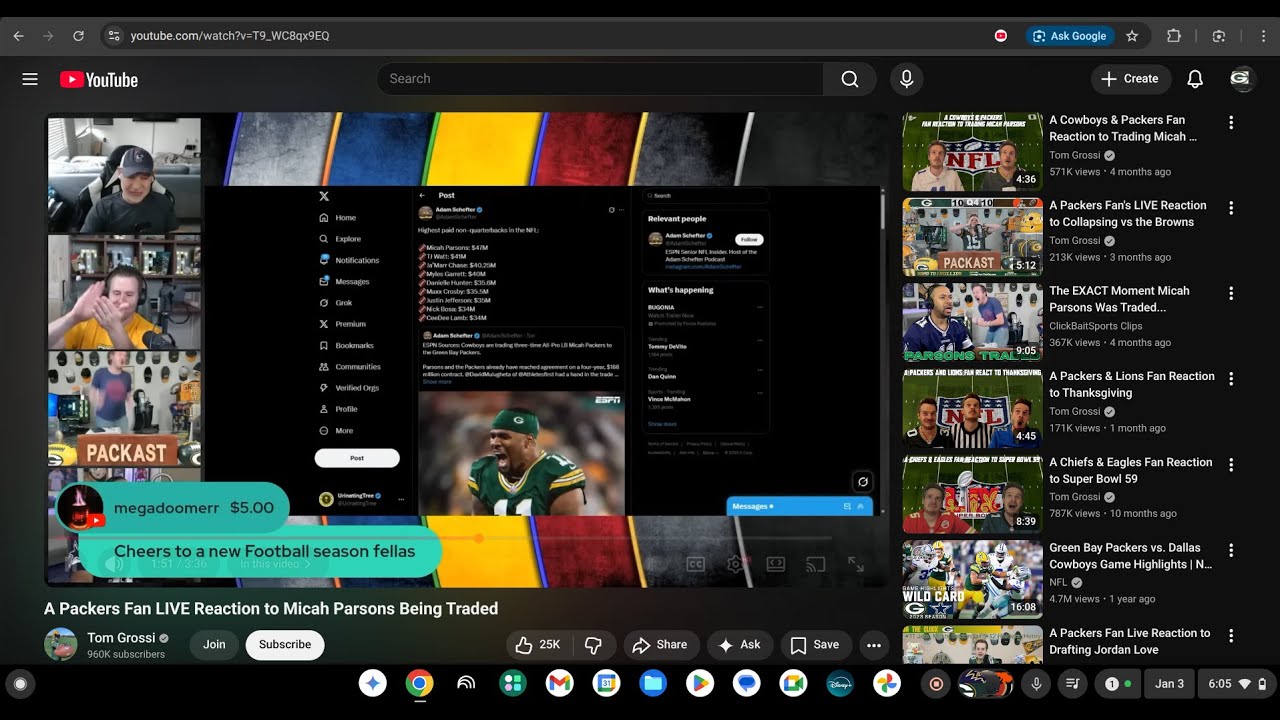Screen dimensions: 1280x720
Task: Open options for Drafting Jordan Love video
Action: pyautogui.click(x=1231, y=635)
